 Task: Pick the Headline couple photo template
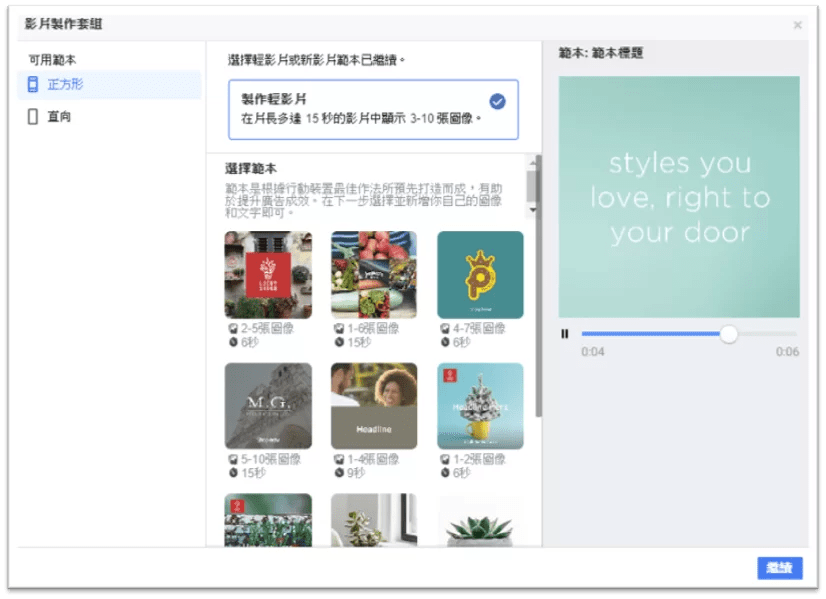pos(374,406)
